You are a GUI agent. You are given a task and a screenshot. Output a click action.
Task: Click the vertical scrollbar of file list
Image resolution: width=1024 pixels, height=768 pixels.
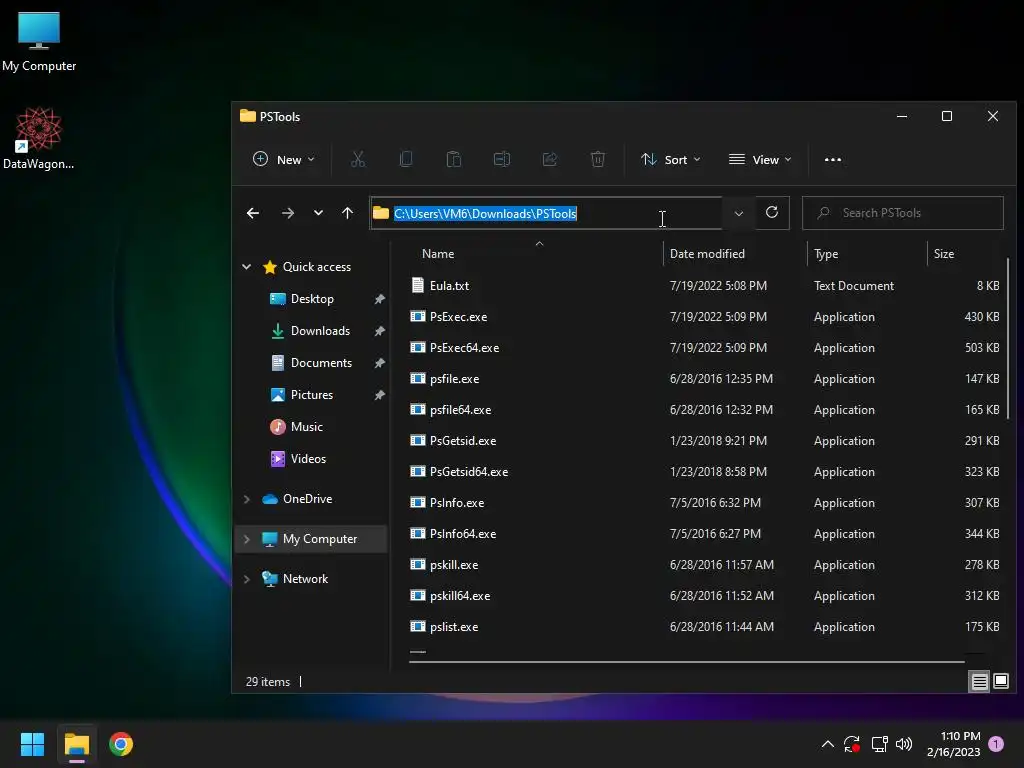(x=1008, y=338)
